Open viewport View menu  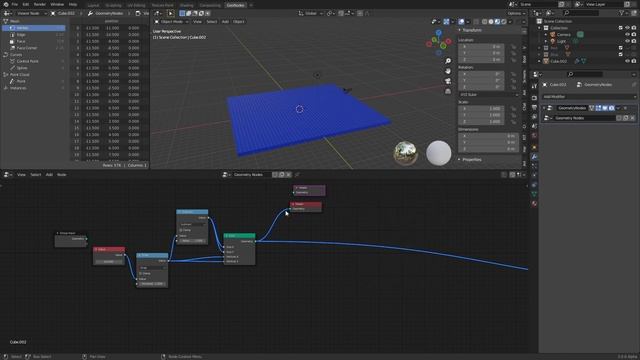197,21
